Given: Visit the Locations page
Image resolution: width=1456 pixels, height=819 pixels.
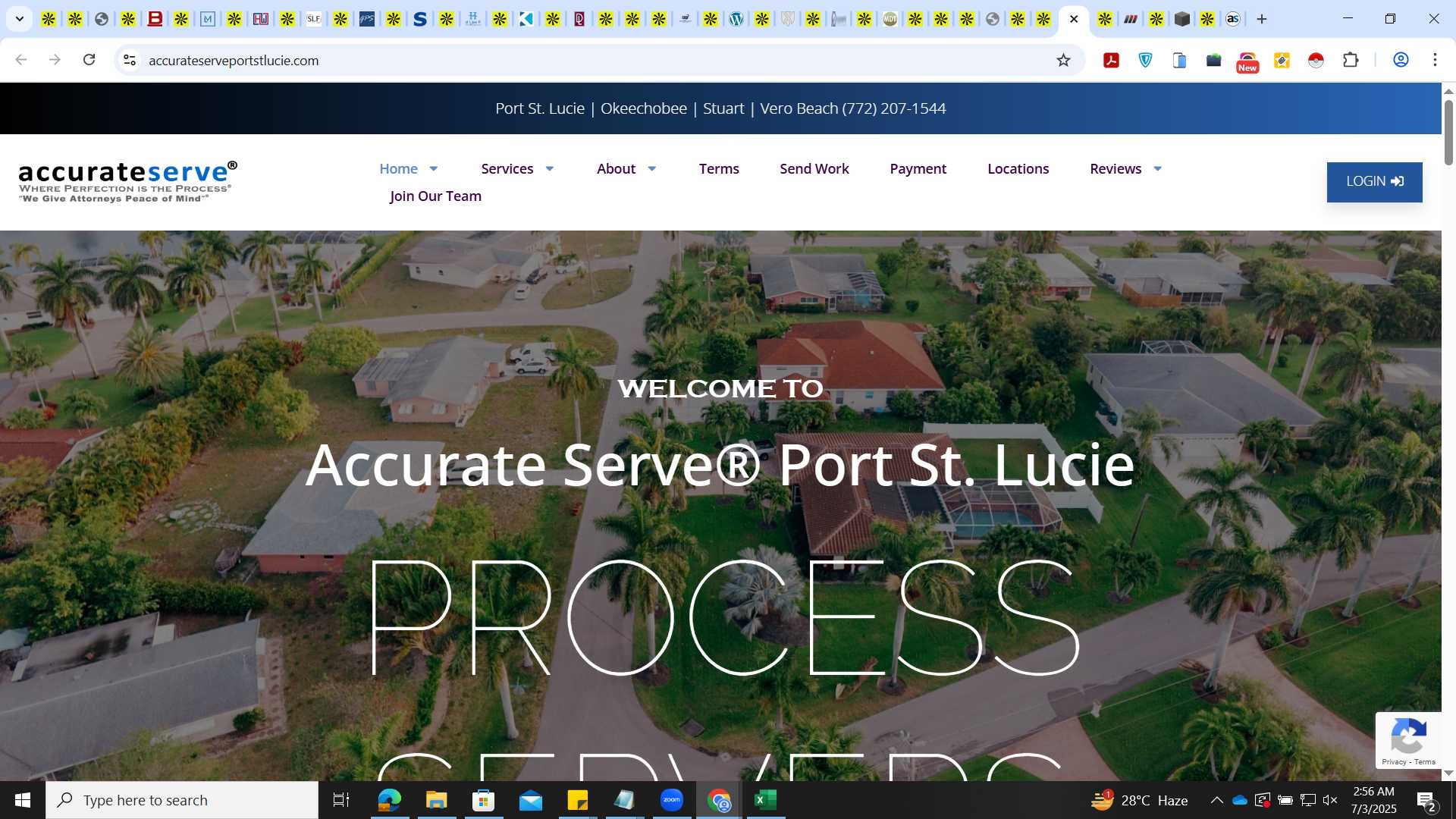Looking at the screenshot, I should (x=1018, y=169).
